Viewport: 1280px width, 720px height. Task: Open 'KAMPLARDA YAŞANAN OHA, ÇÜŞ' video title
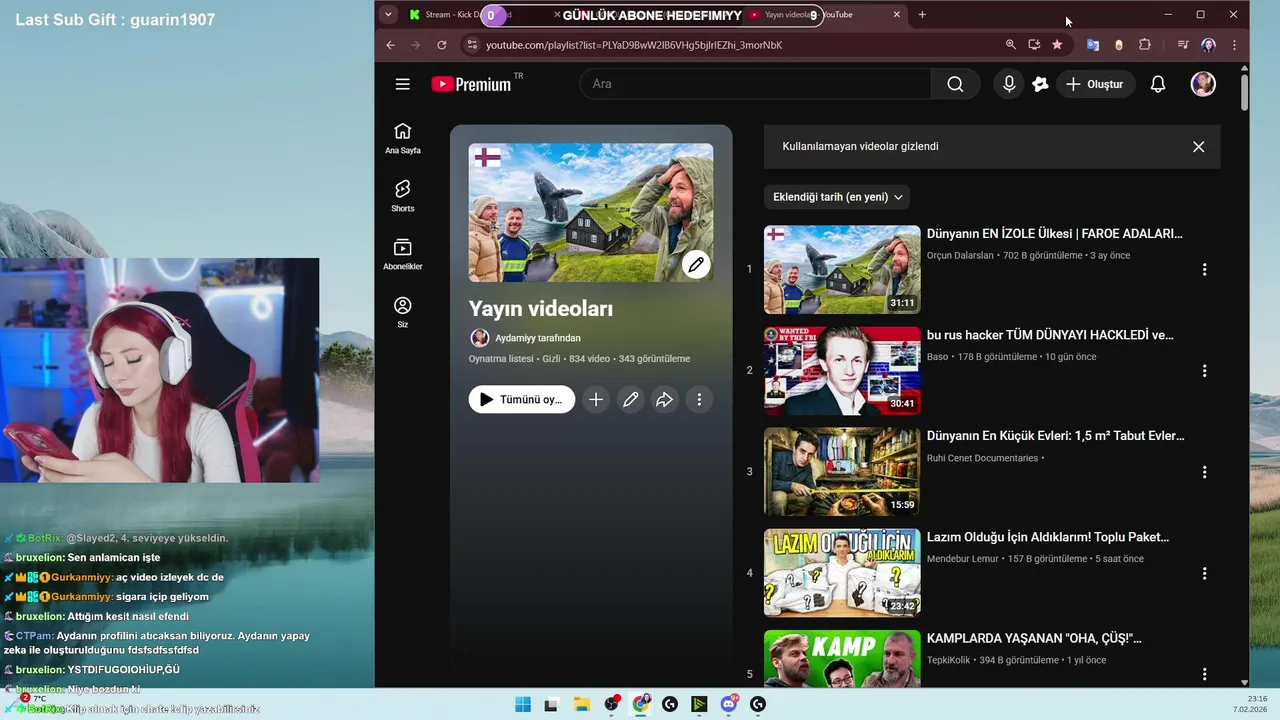[x=1034, y=638]
